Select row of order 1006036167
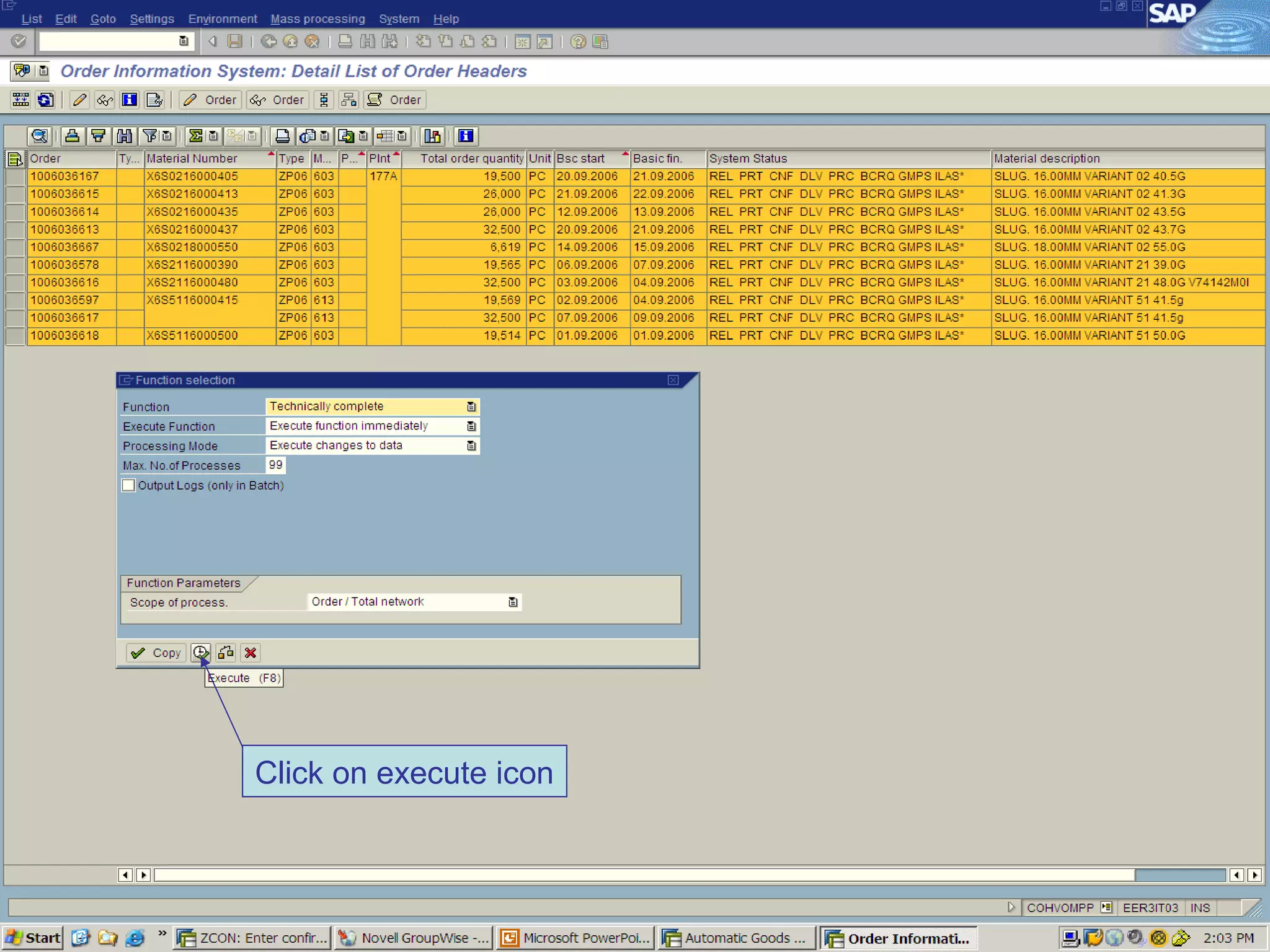The image size is (1270, 952). 15,177
